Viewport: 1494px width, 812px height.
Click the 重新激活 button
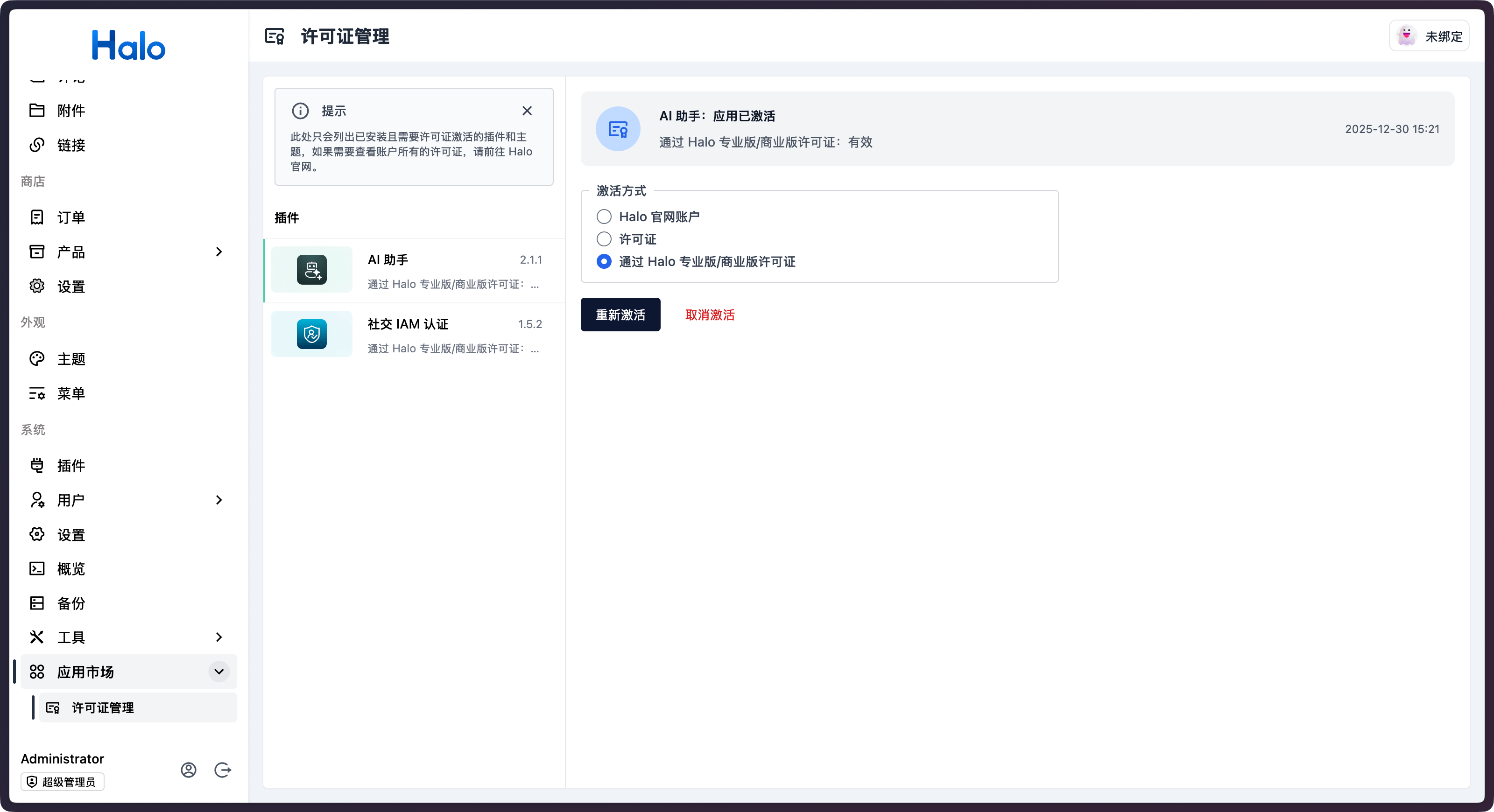coord(620,315)
